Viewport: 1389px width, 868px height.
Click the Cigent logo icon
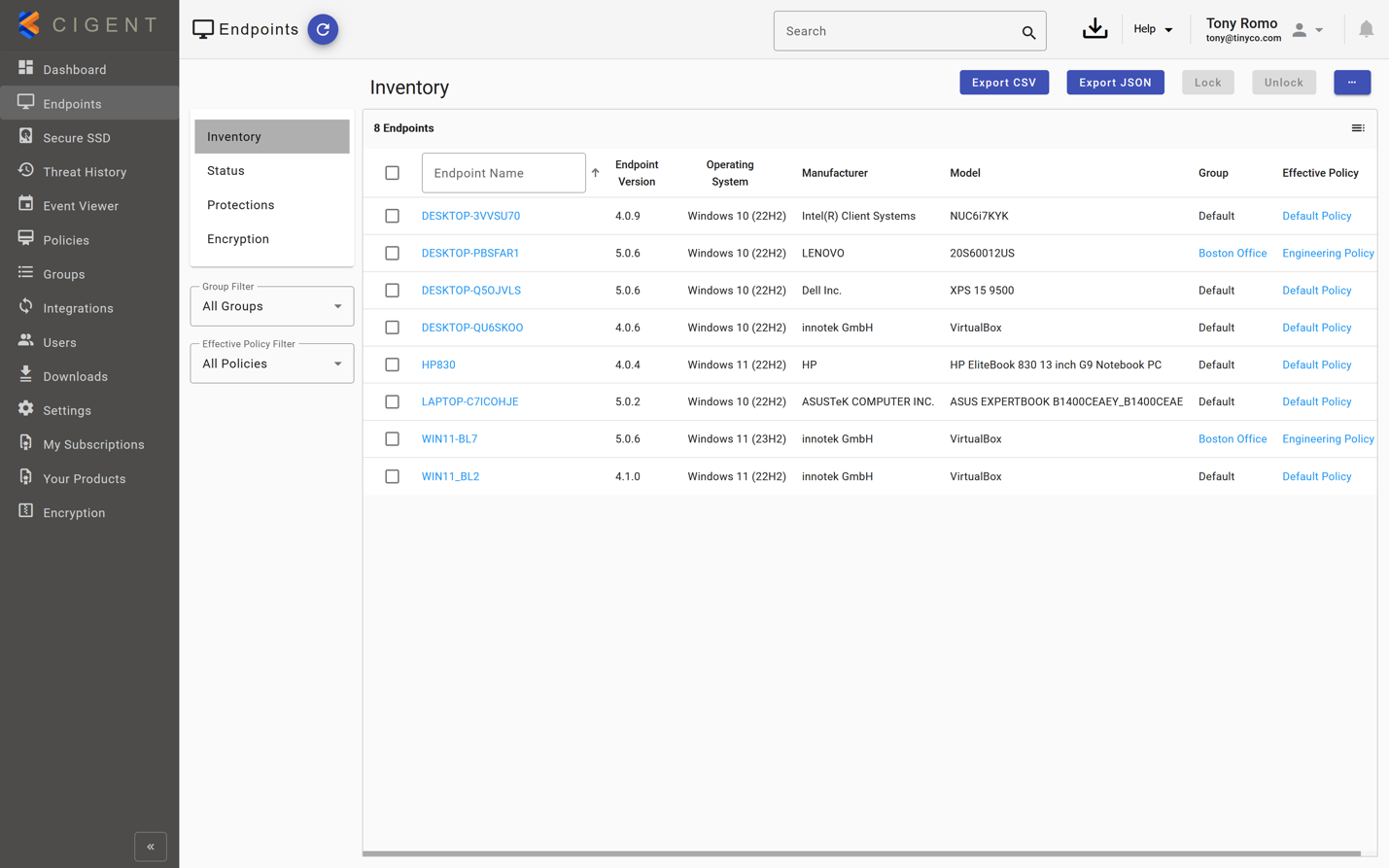click(29, 24)
